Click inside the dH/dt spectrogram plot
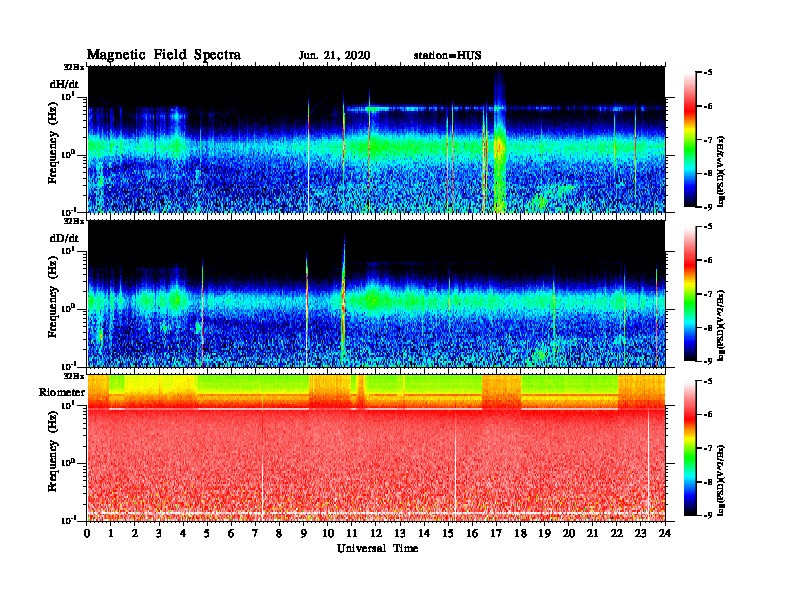 pyautogui.click(x=376, y=139)
